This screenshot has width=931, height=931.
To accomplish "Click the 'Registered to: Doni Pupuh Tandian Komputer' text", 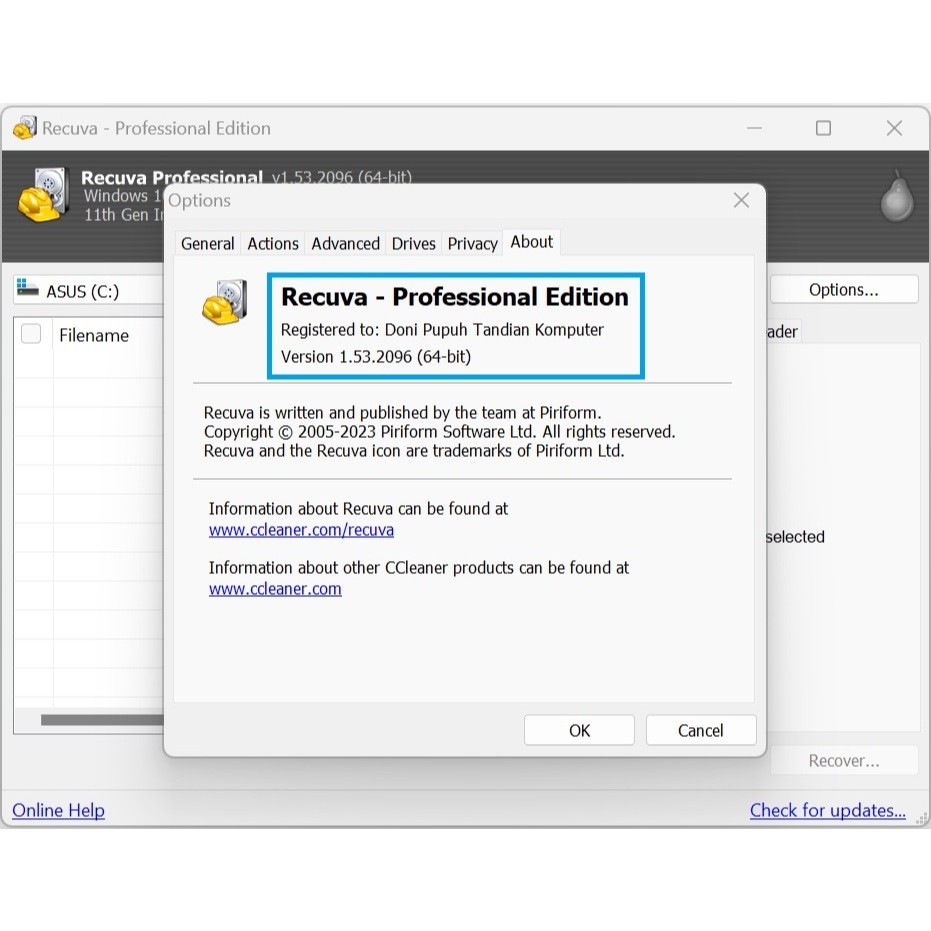I will coord(442,330).
